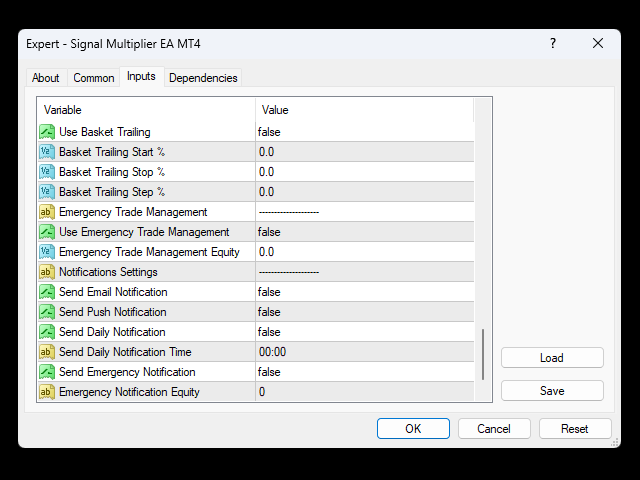
Task: Switch to the Common tab
Action: coord(94,78)
